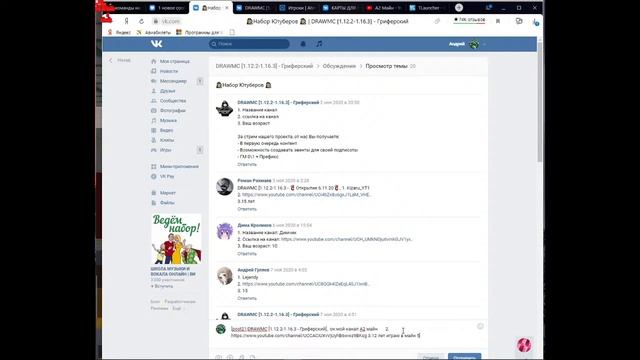Open the Андрей profile dropdown in header
The width and height of the screenshot is (640, 360).
click(467, 44)
